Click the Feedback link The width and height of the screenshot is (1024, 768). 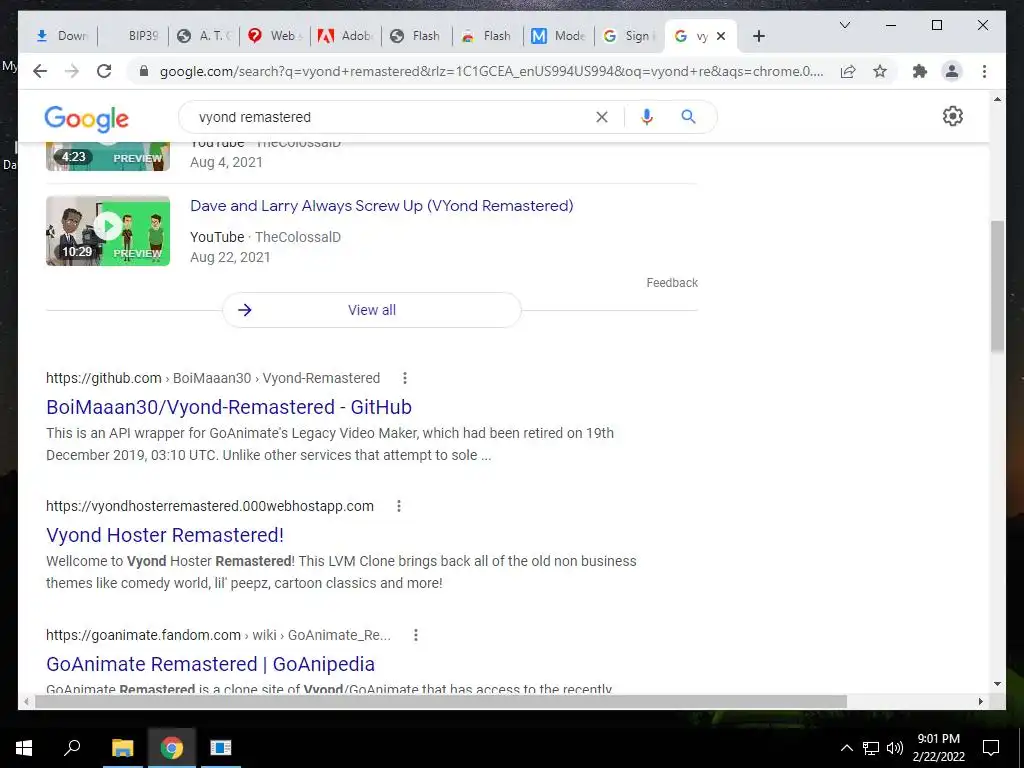click(672, 283)
